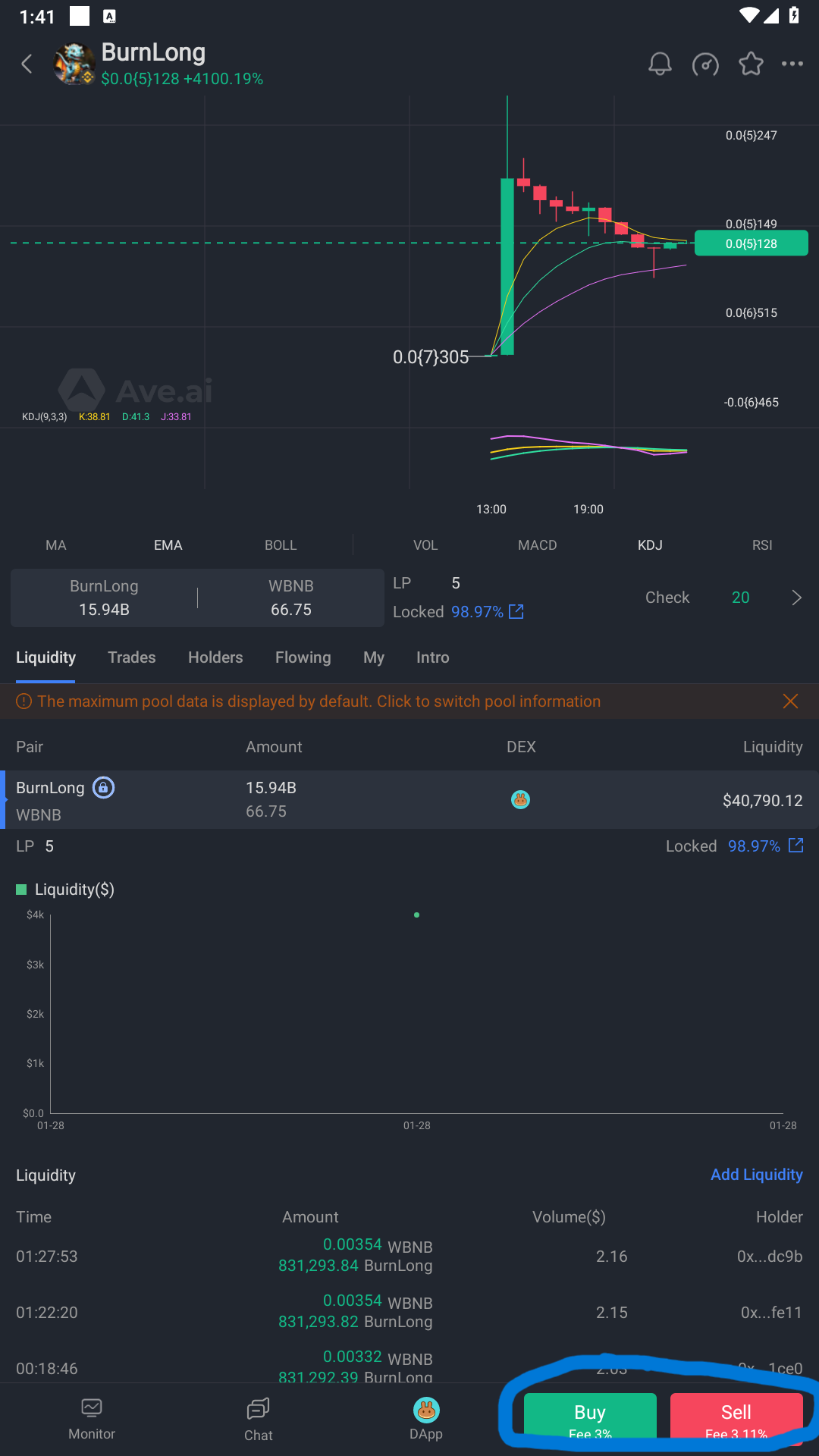This screenshot has height=1456, width=819.
Task: Tap the back arrow icon
Action: click(27, 64)
